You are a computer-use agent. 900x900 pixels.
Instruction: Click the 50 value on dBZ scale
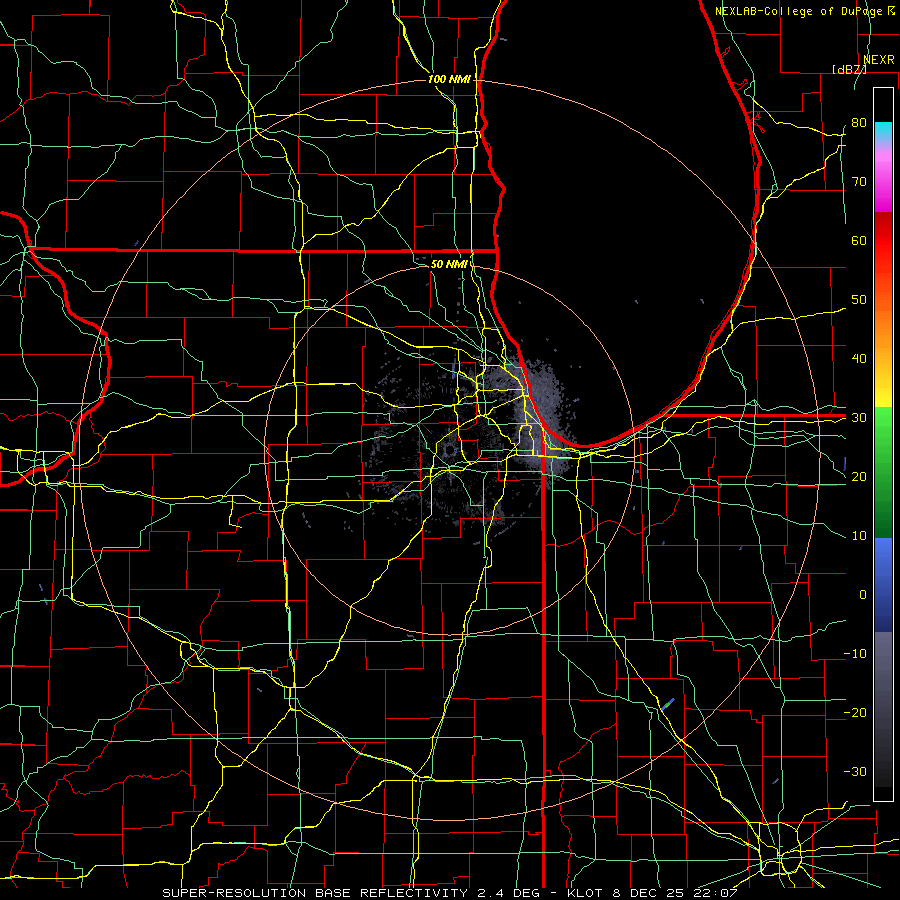[x=859, y=300]
